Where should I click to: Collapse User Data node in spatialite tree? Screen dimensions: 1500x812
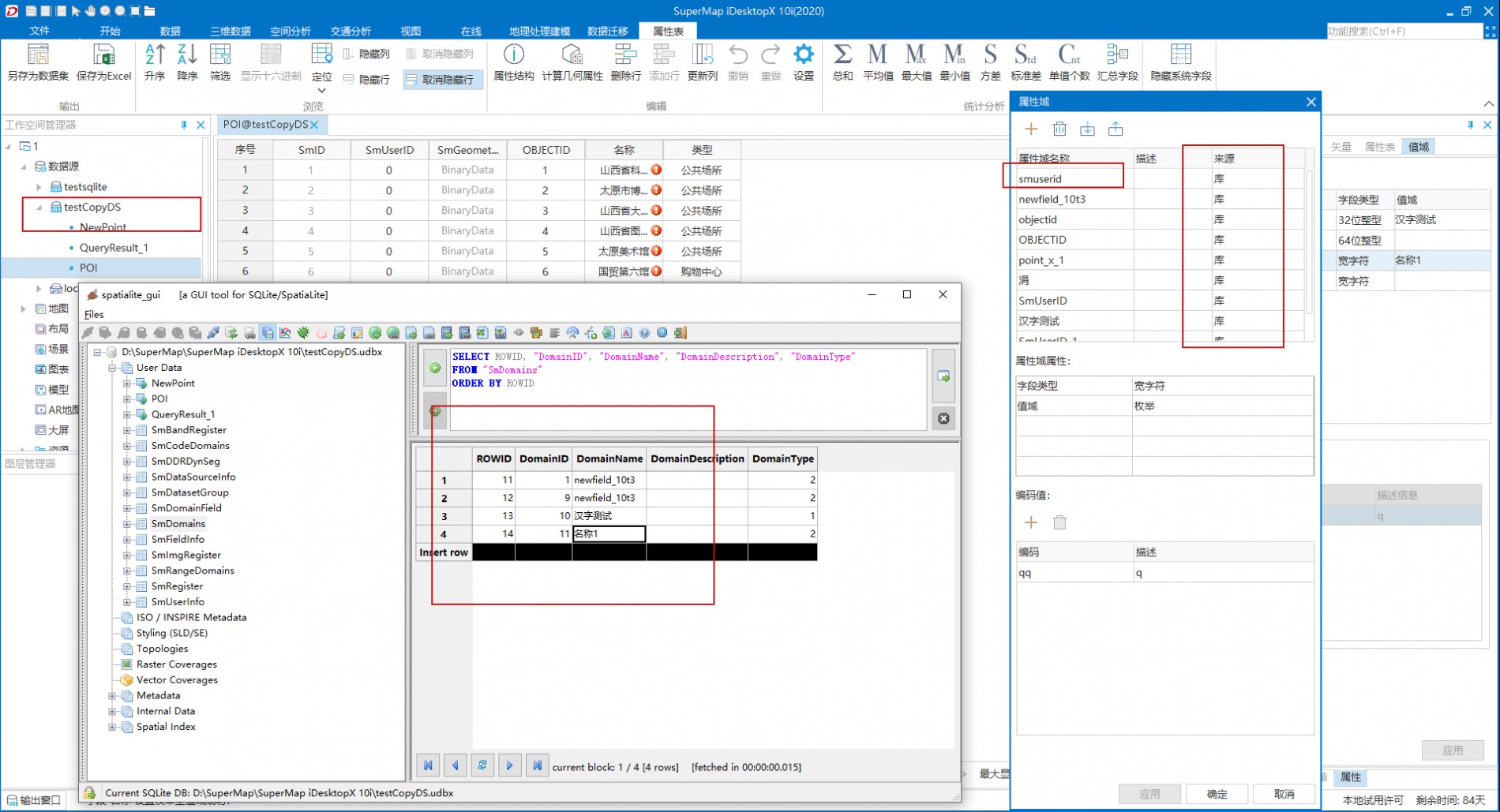pyautogui.click(x=112, y=368)
